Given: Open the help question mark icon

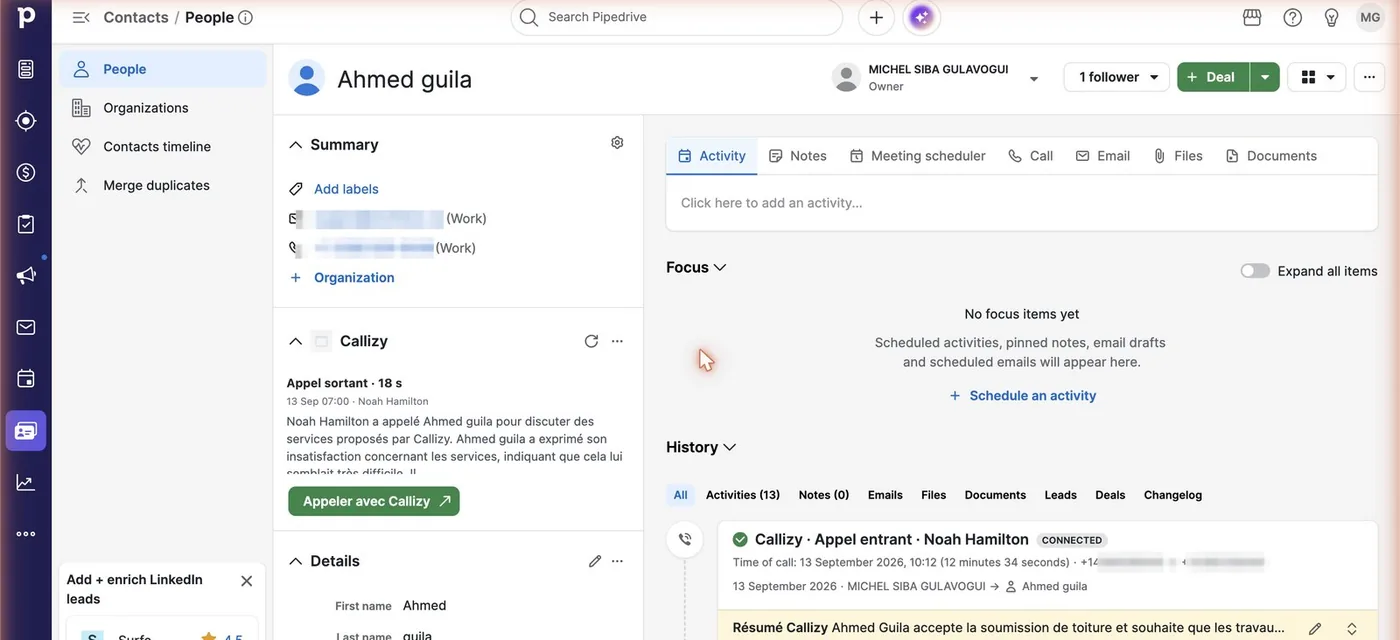Looking at the screenshot, I should click(1293, 17).
